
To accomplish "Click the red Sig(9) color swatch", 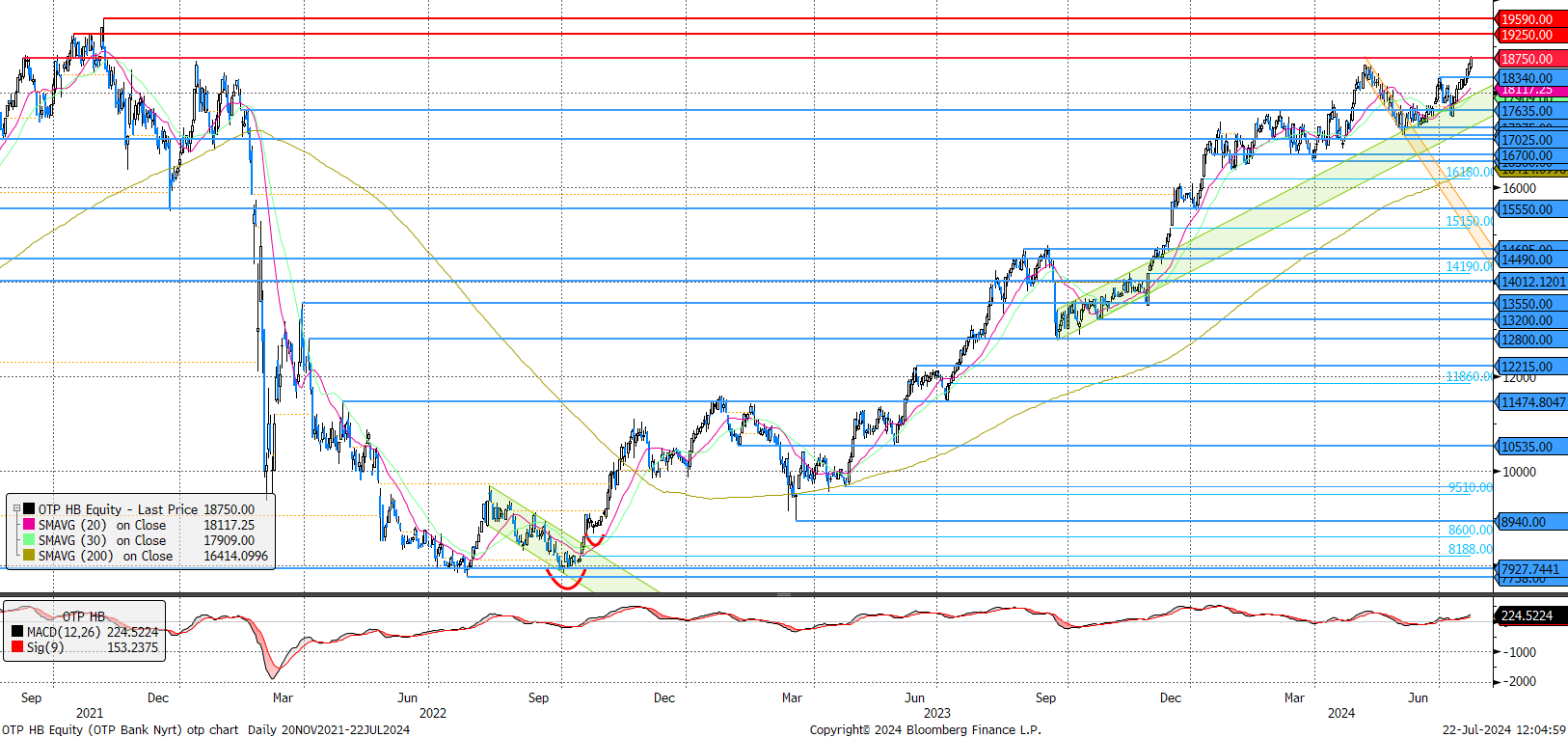I will tap(17, 647).
